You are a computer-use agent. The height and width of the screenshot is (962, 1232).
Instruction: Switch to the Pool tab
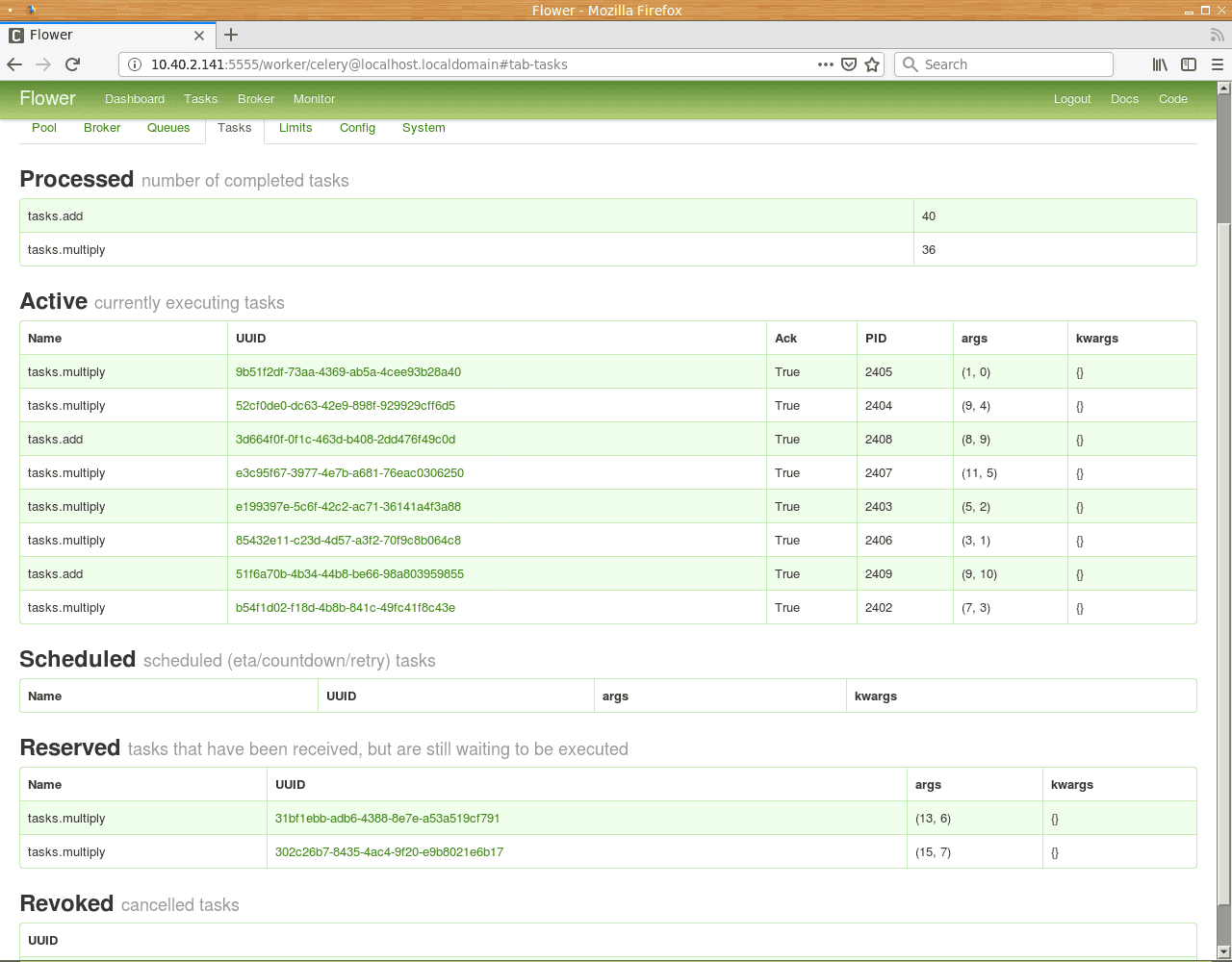click(x=44, y=128)
